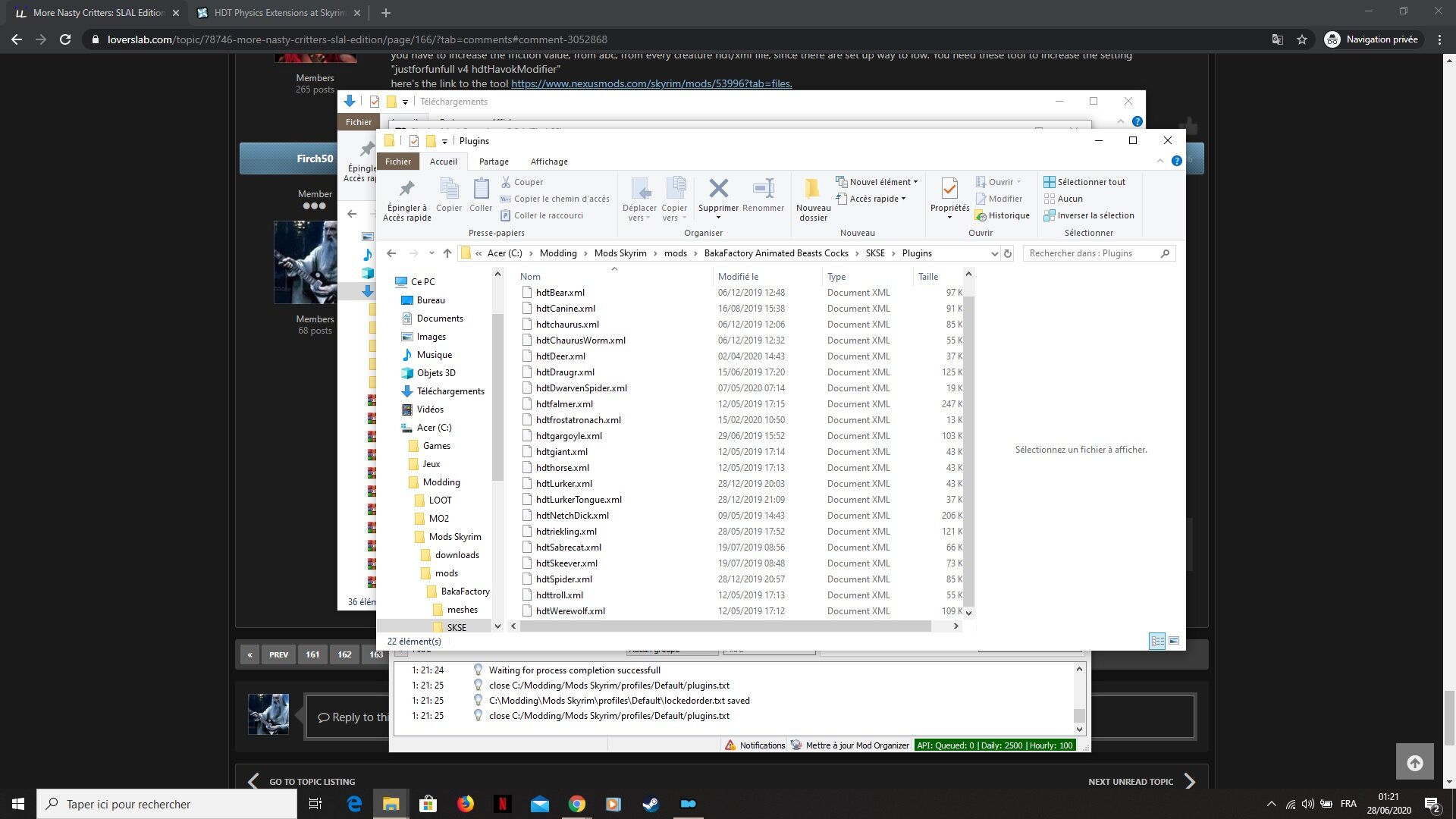Open the address bar history dropdown
Screen dimensions: 1456x819
[994, 253]
